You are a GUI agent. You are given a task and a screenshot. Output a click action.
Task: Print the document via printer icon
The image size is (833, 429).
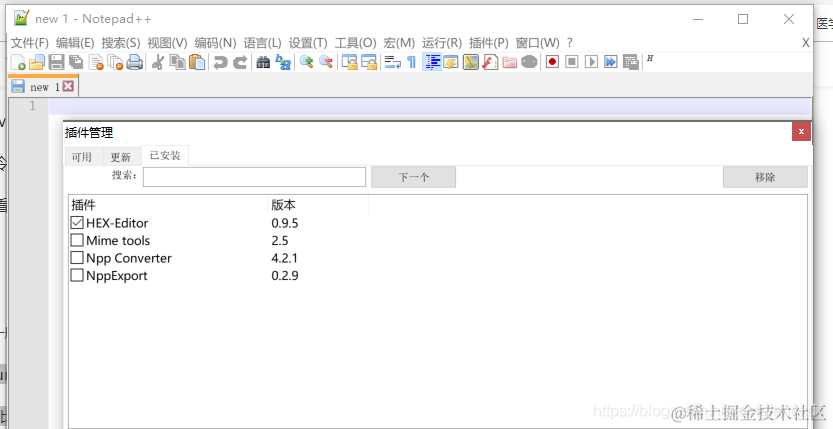134,62
